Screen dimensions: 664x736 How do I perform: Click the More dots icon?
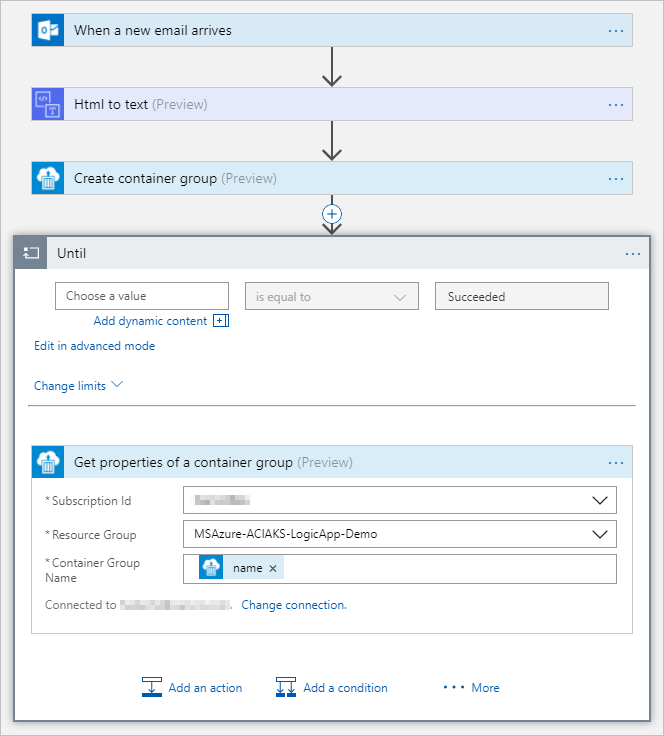pyautogui.click(x=454, y=687)
